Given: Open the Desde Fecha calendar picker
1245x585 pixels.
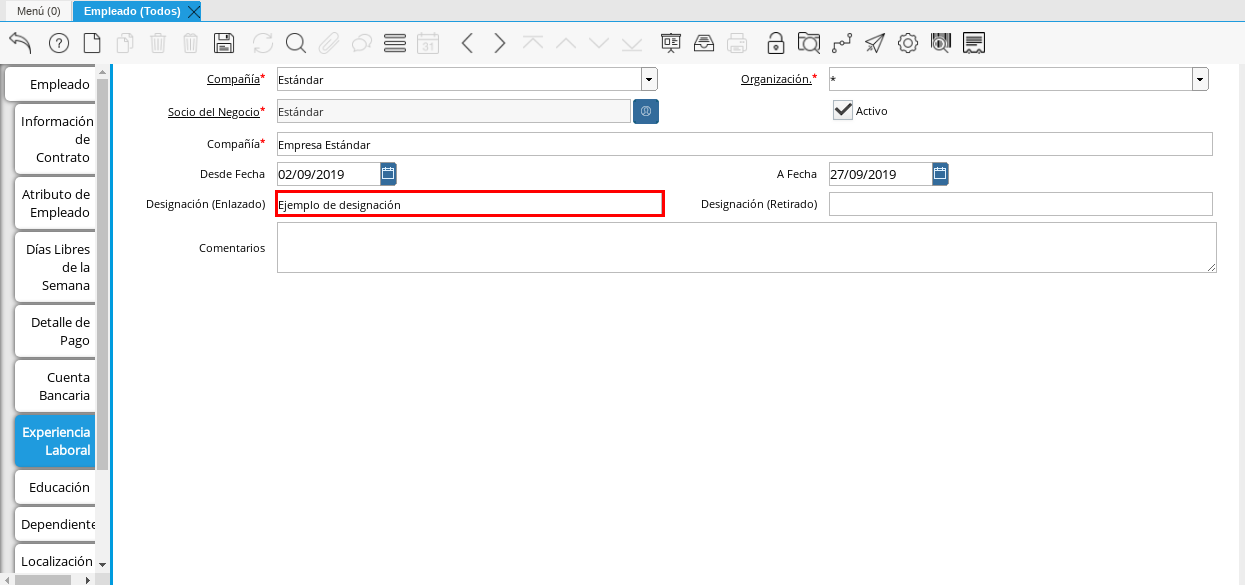Looking at the screenshot, I should (x=389, y=174).
